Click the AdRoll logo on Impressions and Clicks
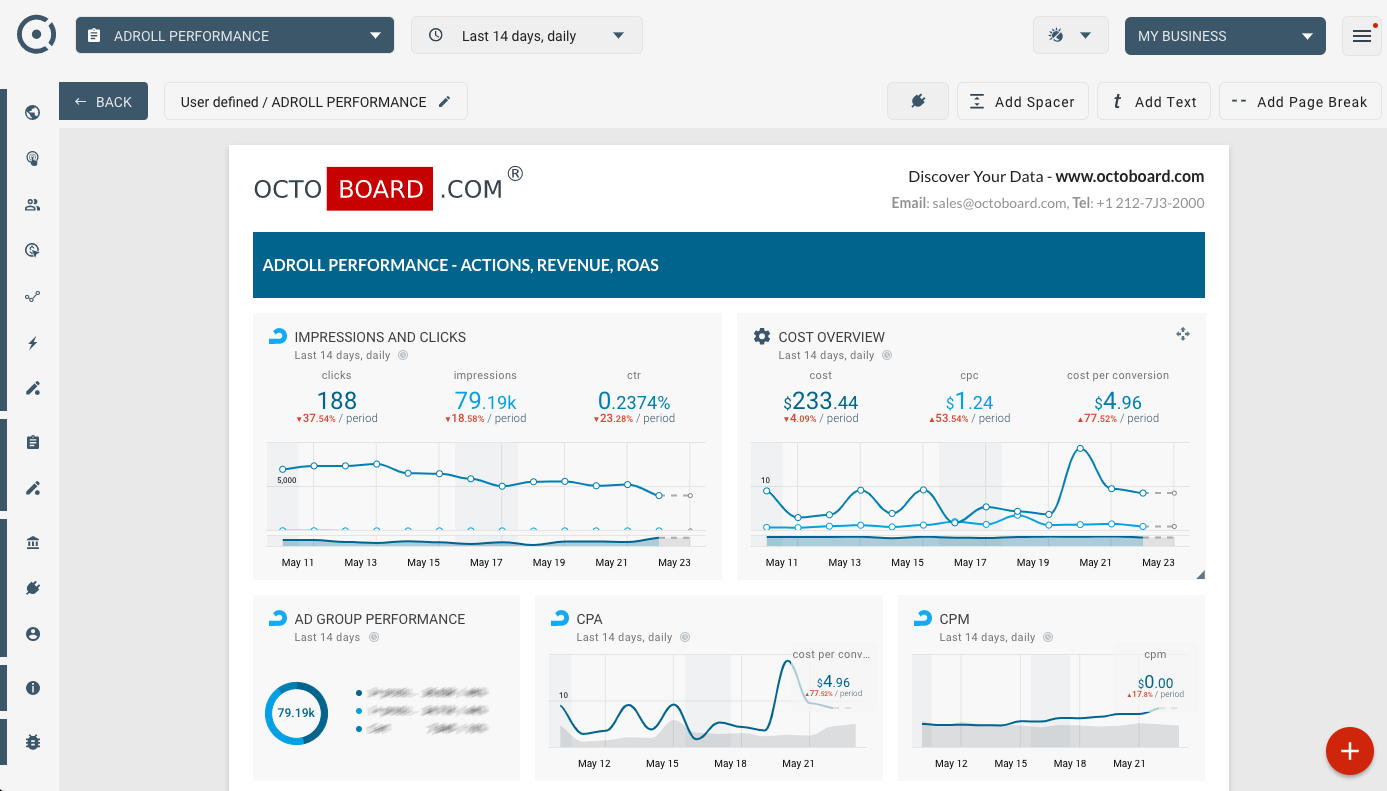 click(278, 337)
